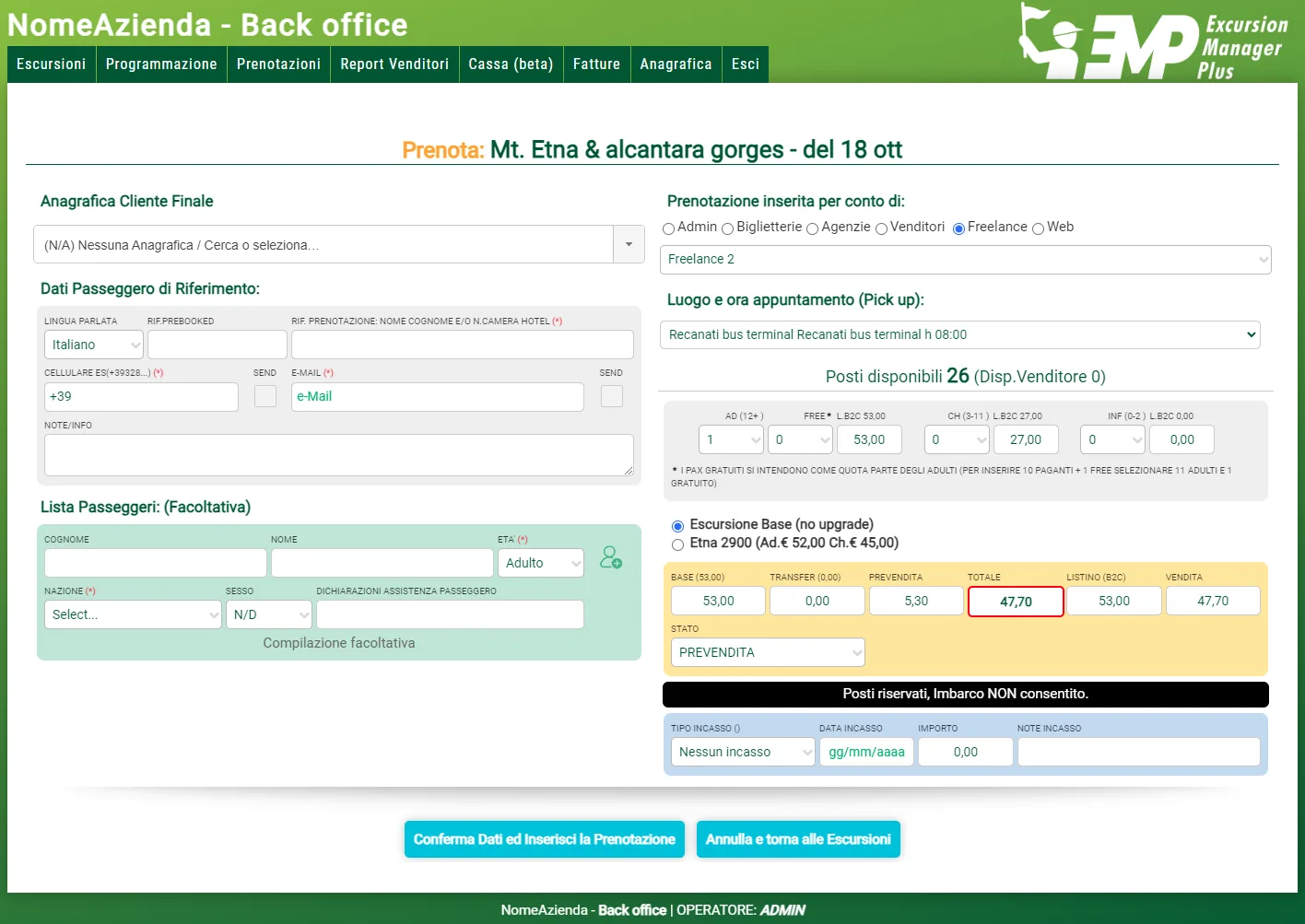1305x924 pixels.
Task: Open the Lingua Parlata Italiano dropdown
Action: coord(94,345)
